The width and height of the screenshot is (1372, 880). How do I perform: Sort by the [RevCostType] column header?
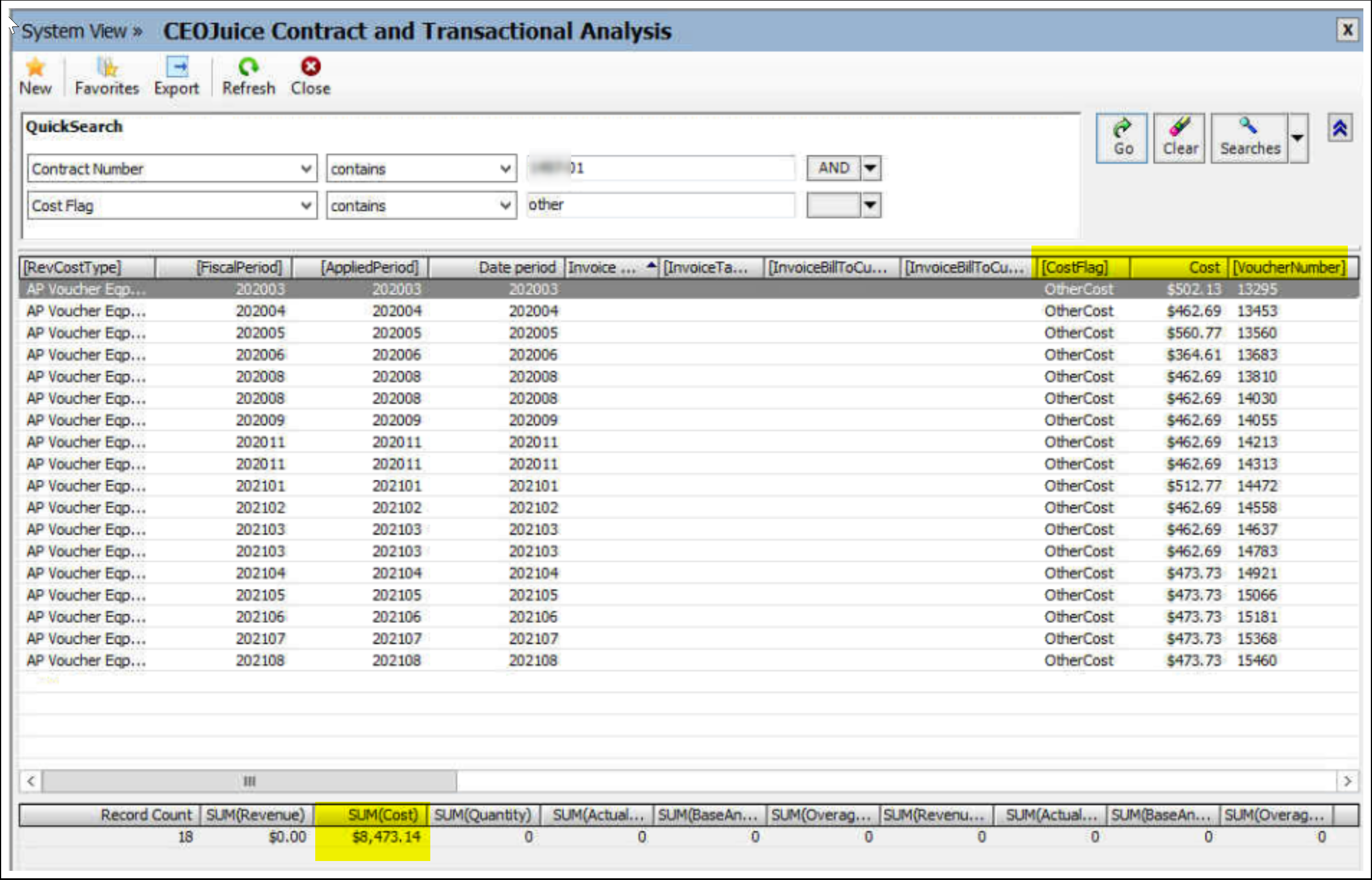pyautogui.click(x=87, y=267)
